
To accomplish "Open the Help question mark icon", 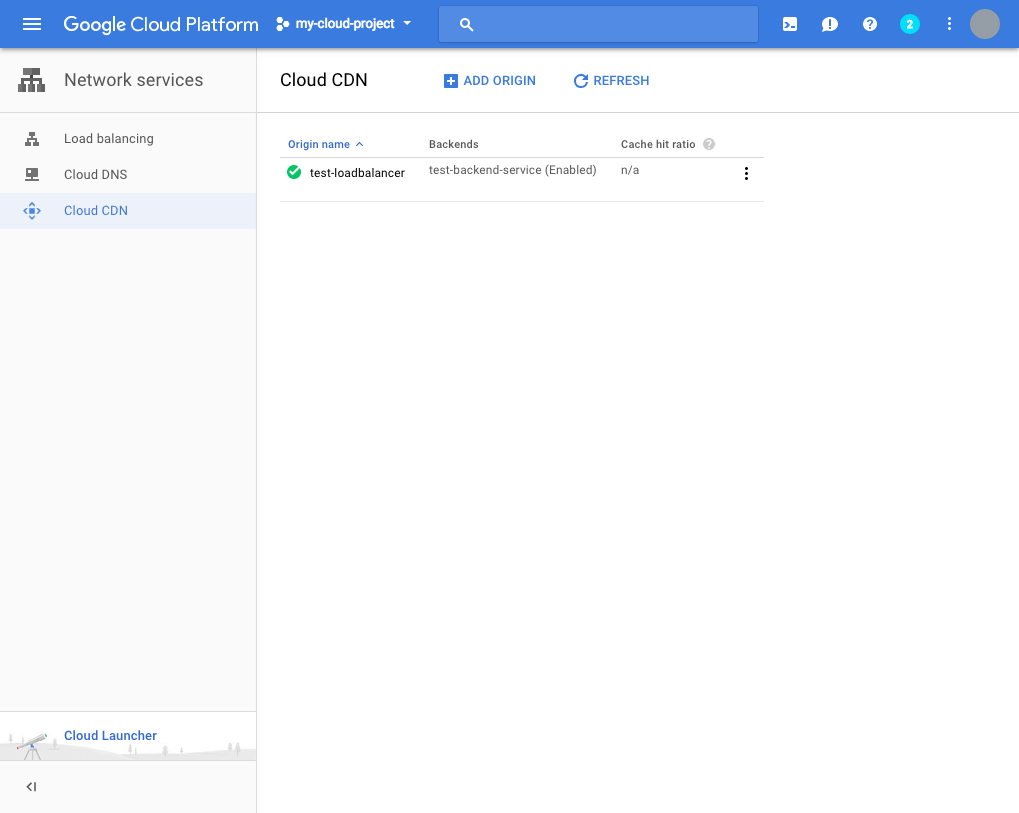I will coord(870,24).
